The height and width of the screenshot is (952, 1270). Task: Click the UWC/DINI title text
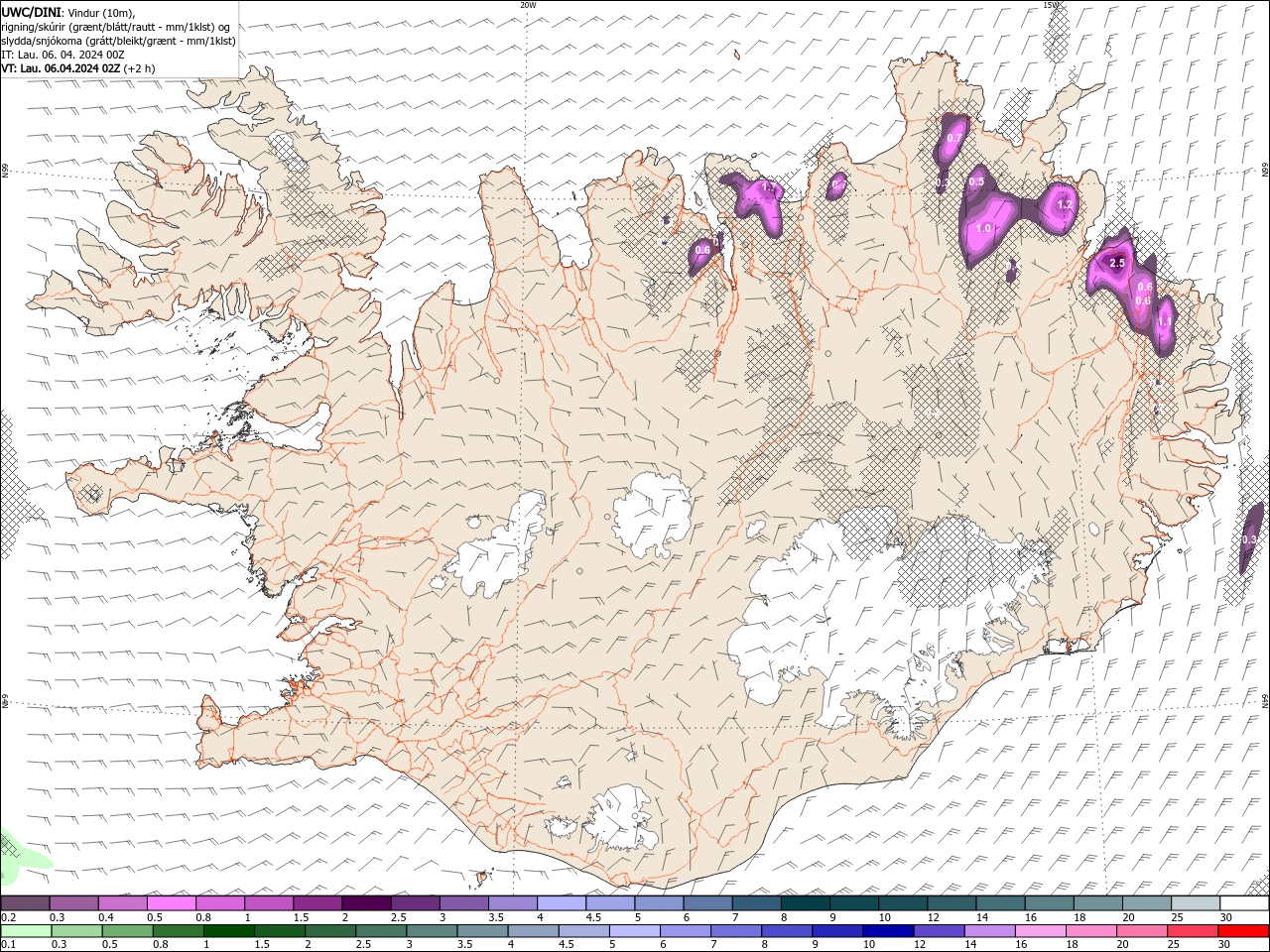point(31,12)
